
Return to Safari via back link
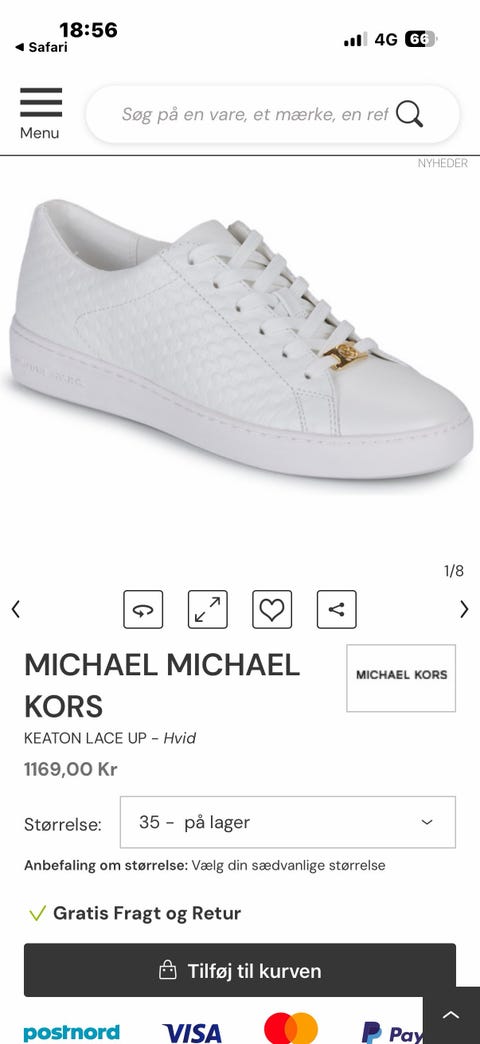point(41,47)
